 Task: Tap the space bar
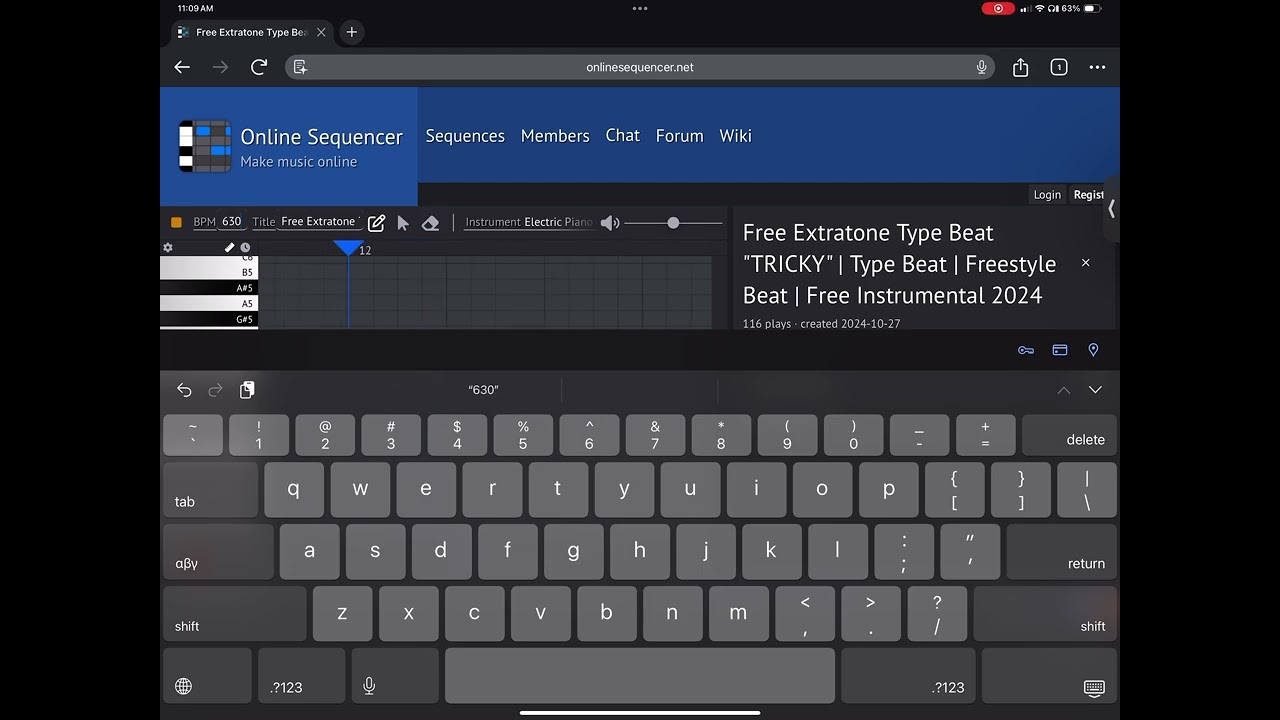(x=640, y=675)
